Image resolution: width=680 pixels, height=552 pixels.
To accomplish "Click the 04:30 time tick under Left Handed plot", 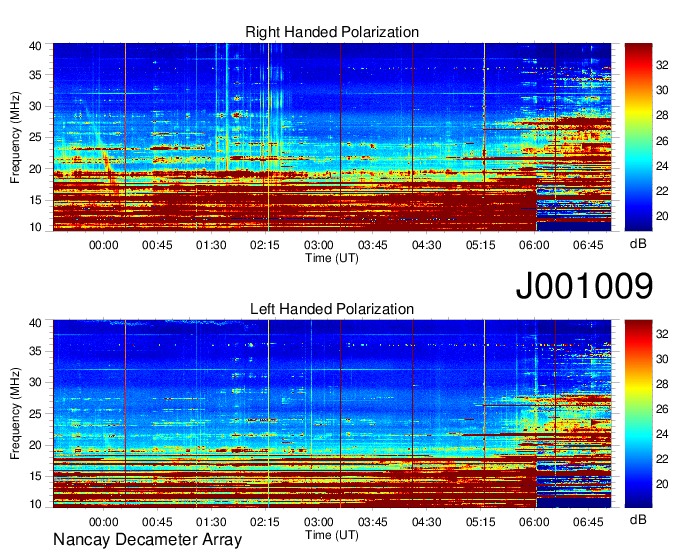I will tap(426, 522).
